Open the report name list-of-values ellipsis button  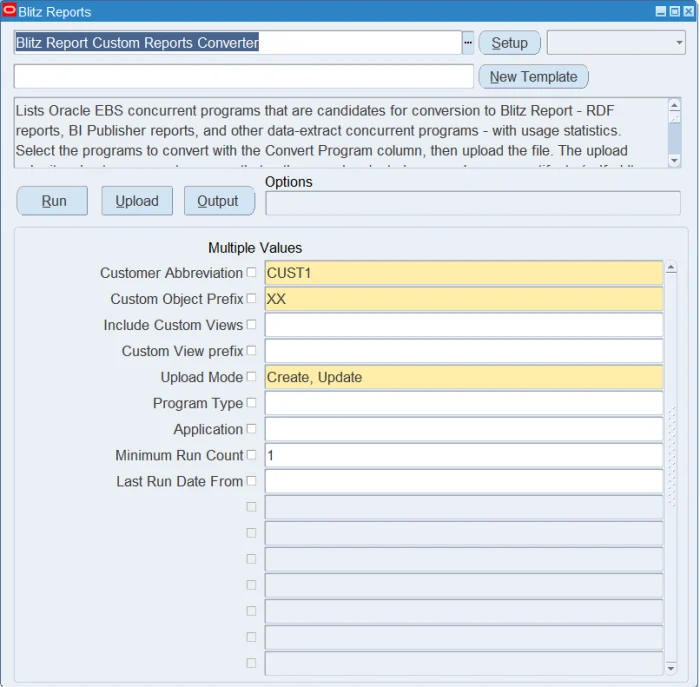[x=467, y=43]
